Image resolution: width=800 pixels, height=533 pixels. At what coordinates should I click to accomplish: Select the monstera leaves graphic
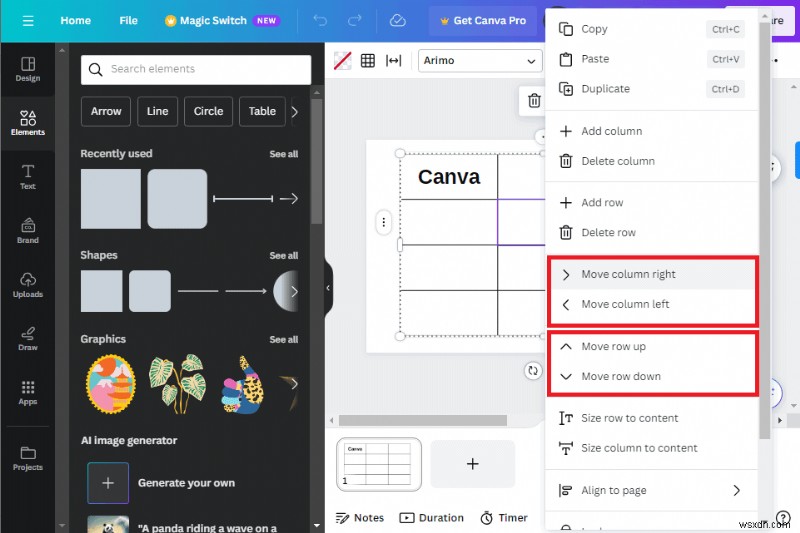pos(177,384)
